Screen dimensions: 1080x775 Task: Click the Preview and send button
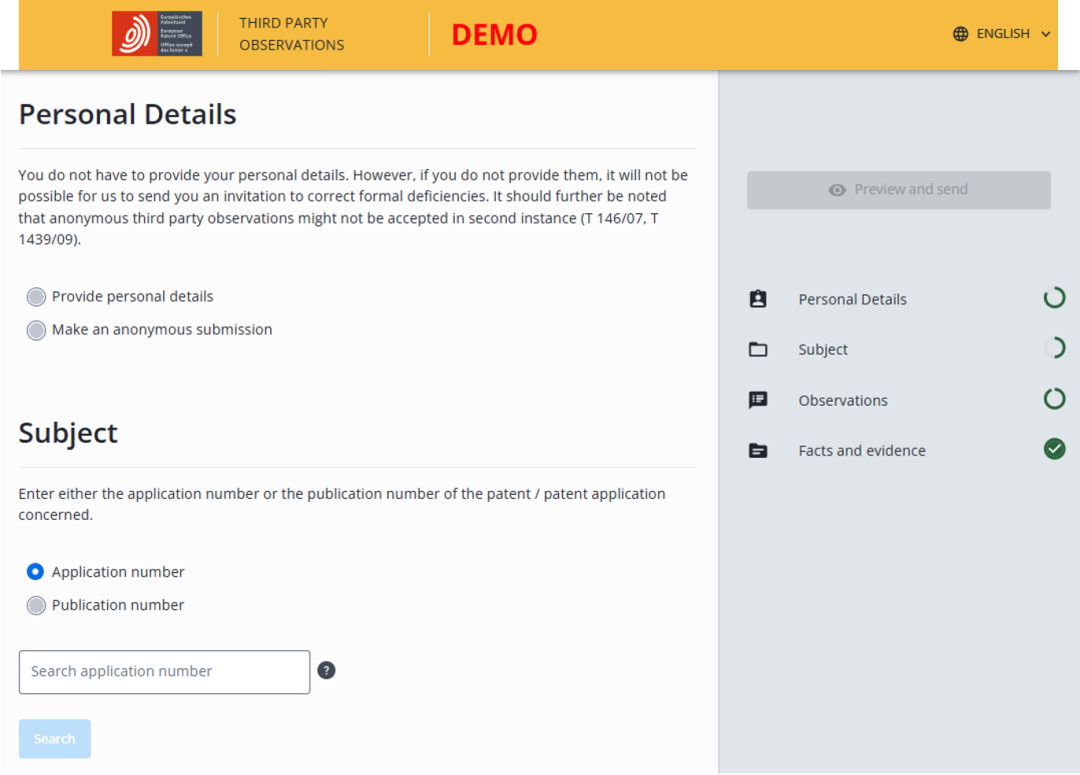point(898,190)
